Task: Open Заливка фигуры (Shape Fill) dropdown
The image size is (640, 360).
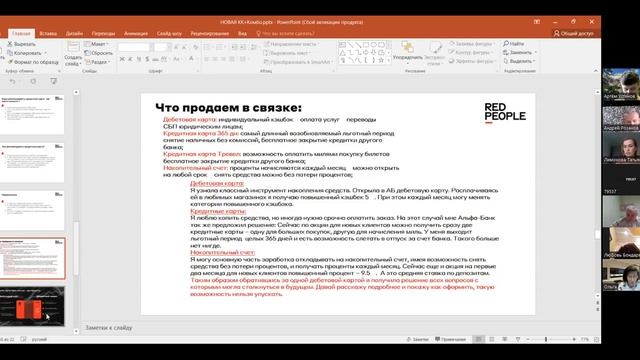Action: point(471,43)
